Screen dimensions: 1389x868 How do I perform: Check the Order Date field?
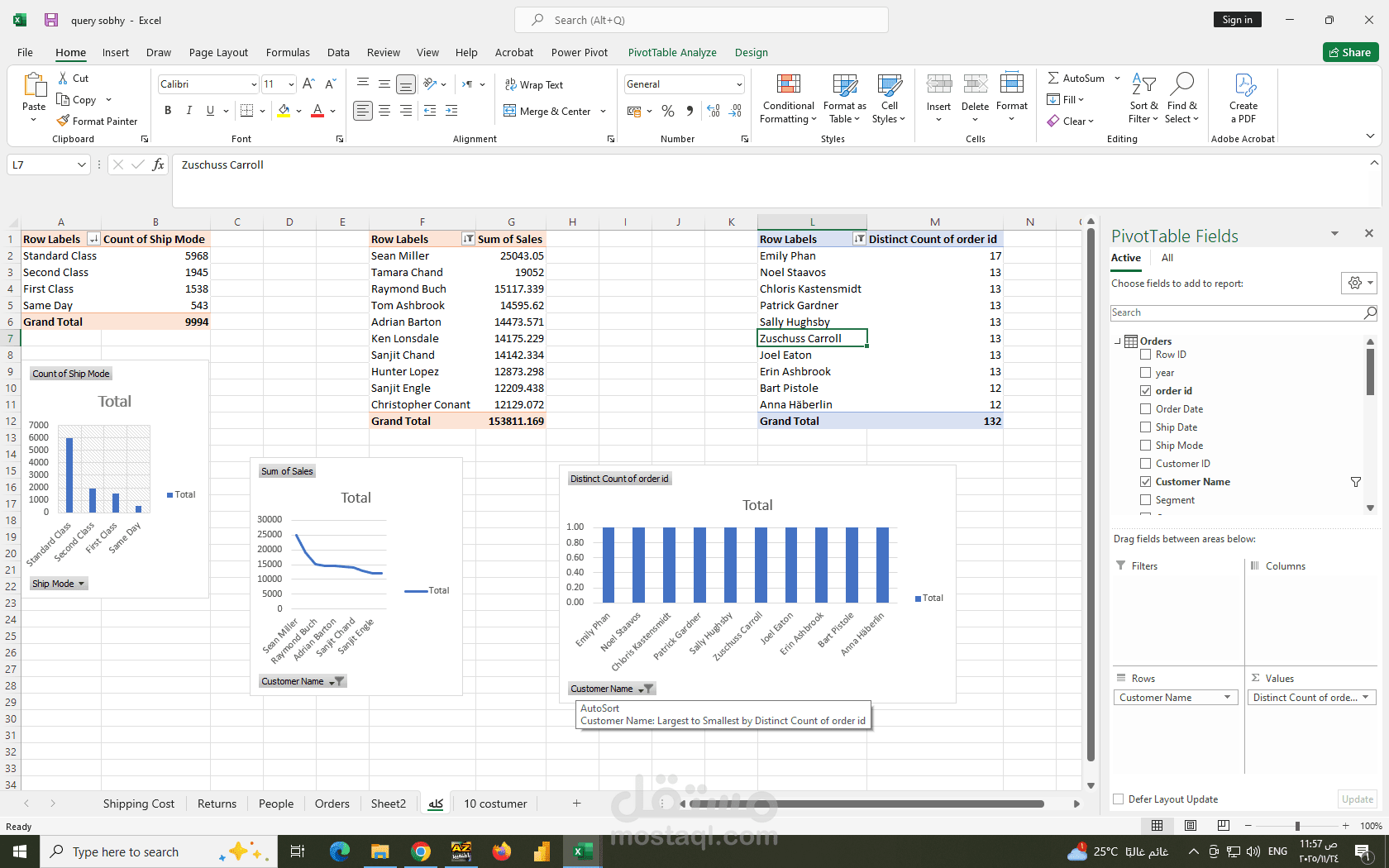[1145, 408]
